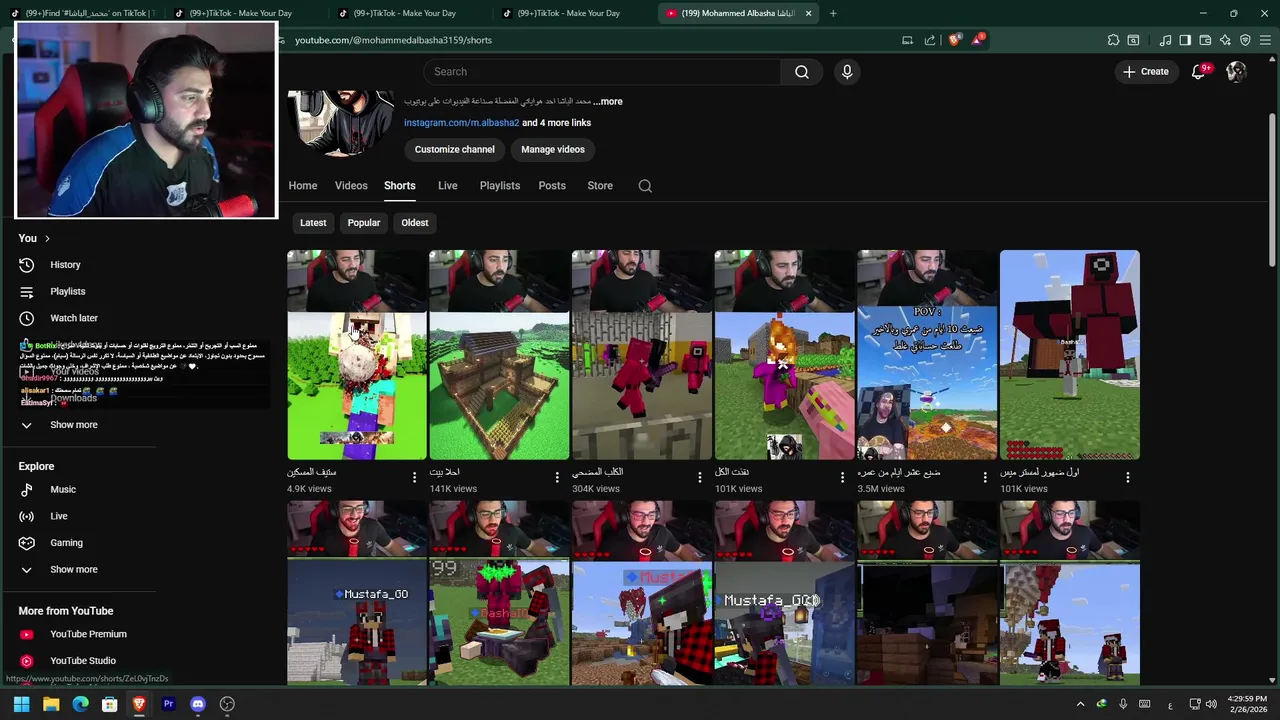Open Premiere Pro from the taskbar
1280x720 pixels.
168,704
